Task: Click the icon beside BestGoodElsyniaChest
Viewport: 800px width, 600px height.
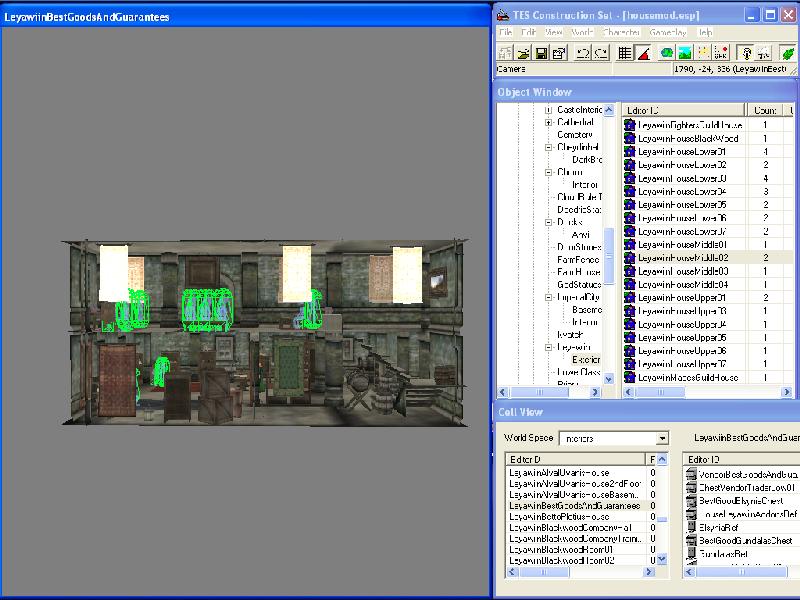Action: click(x=691, y=501)
